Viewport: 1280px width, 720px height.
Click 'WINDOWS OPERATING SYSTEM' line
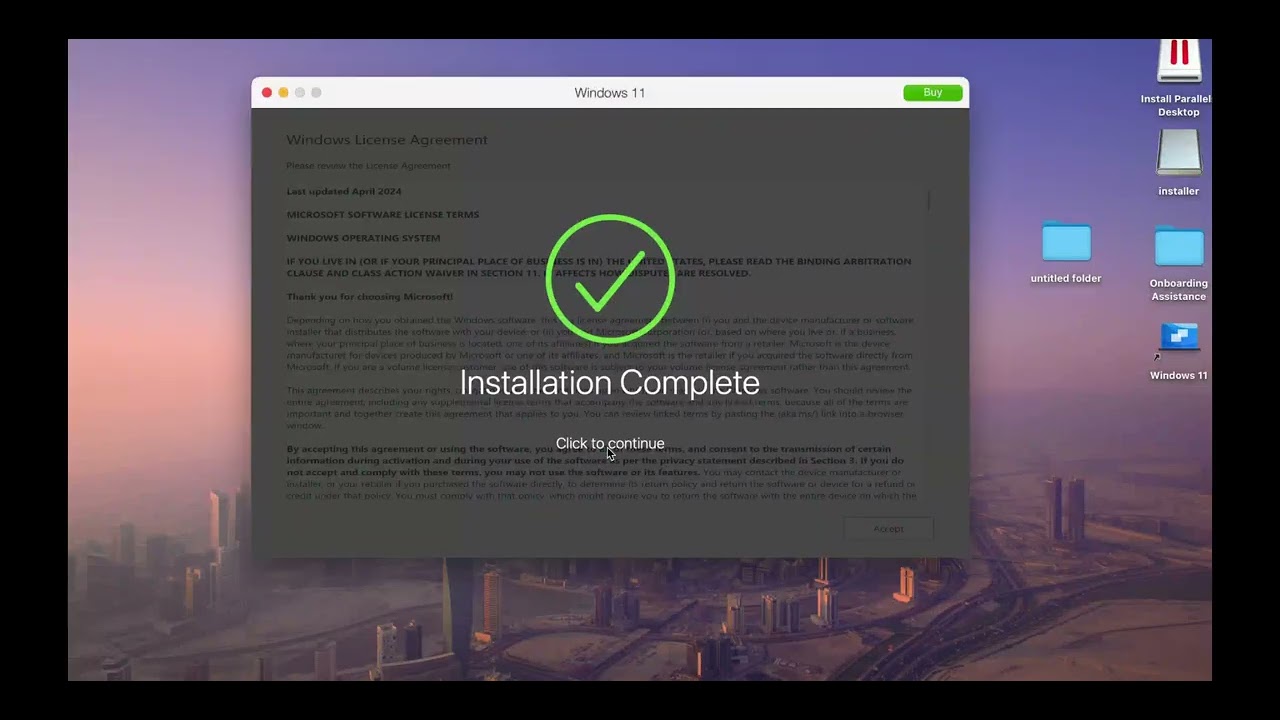click(363, 238)
